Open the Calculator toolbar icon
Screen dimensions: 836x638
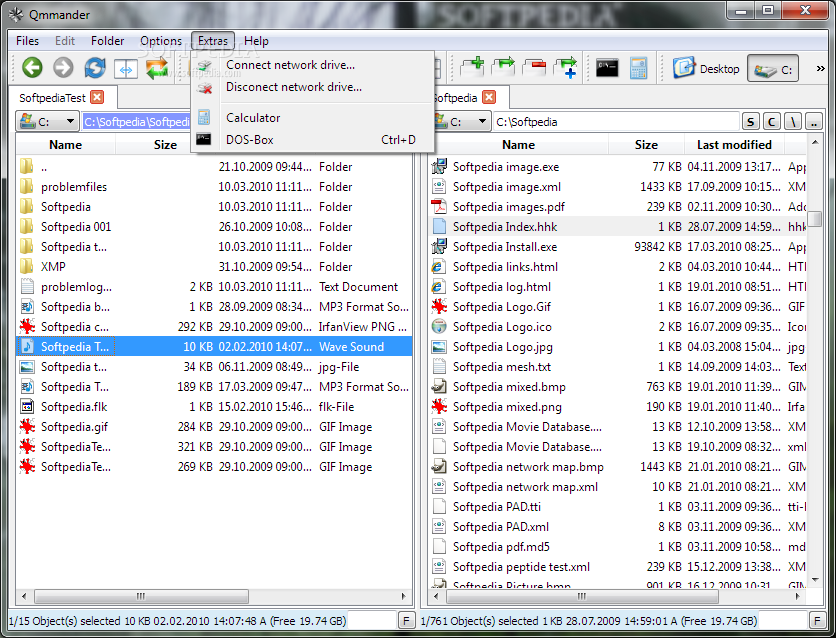click(638, 68)
